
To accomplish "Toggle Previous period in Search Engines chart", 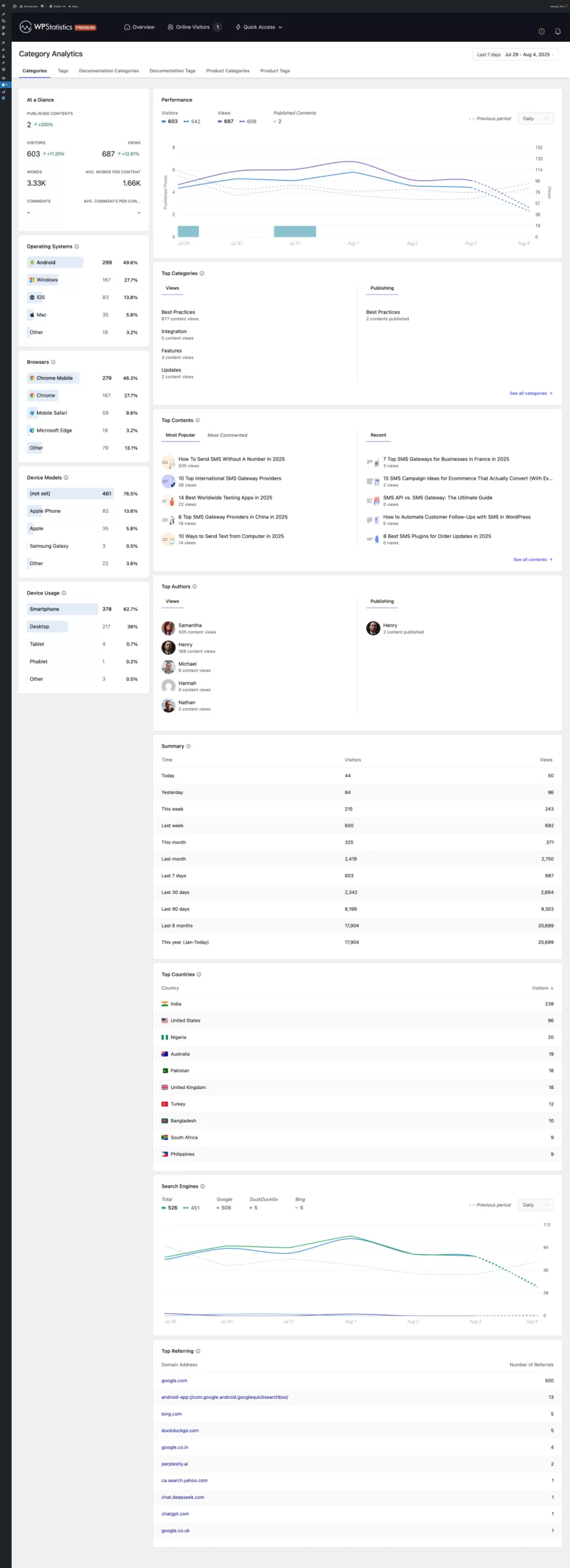I will tap(490, 1205).
